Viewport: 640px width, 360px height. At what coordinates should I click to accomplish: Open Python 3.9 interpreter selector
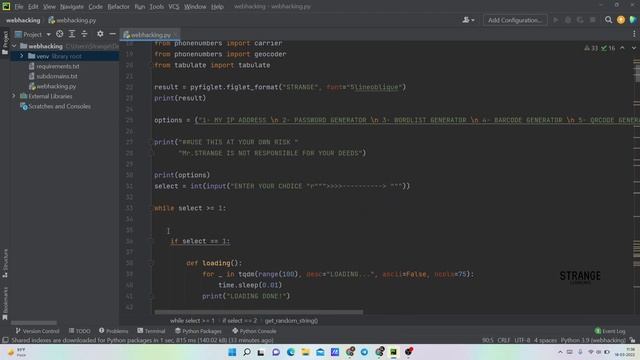pyautogui.click(x=593, y=340)
